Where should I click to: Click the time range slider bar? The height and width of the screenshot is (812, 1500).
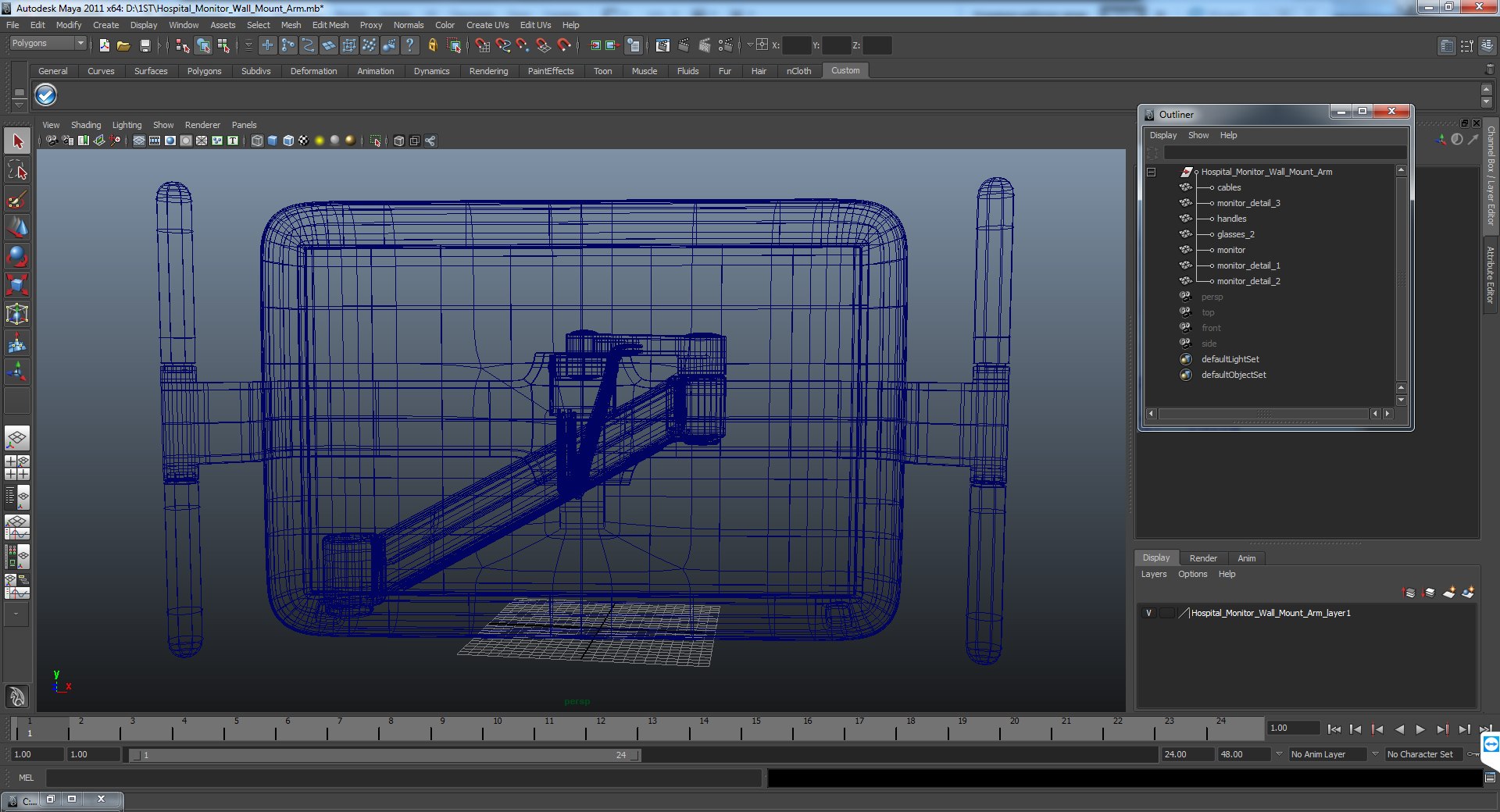[x=383, y=755]
